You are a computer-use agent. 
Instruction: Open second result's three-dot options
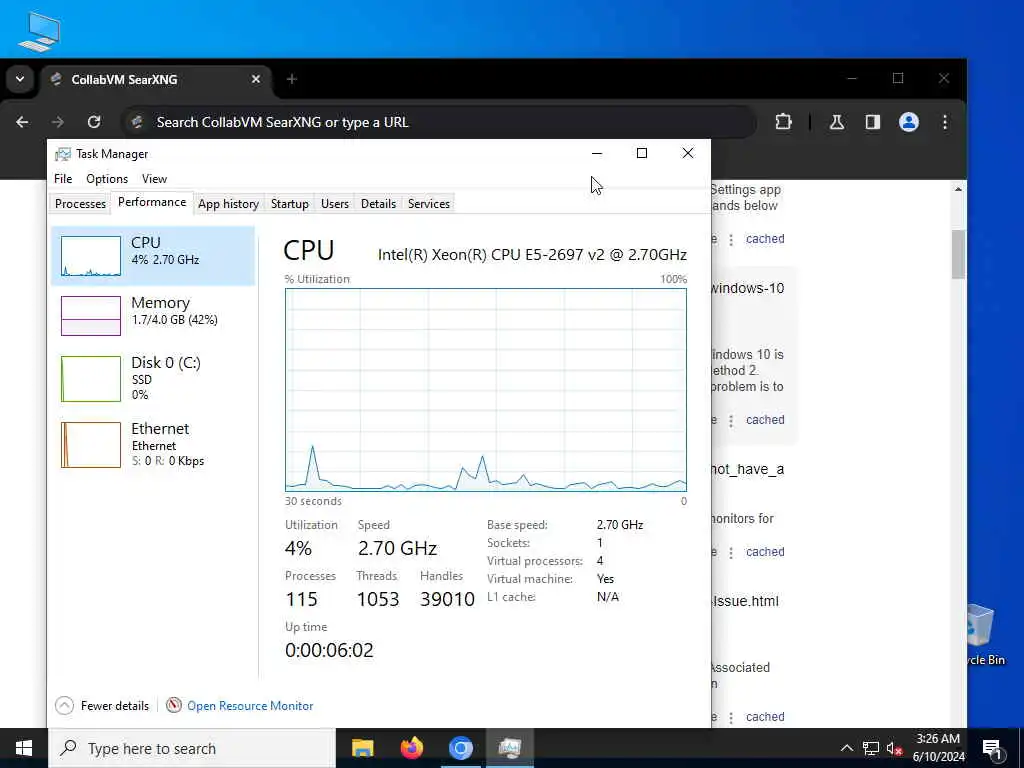pyautogui.click(x=731, y=421)
